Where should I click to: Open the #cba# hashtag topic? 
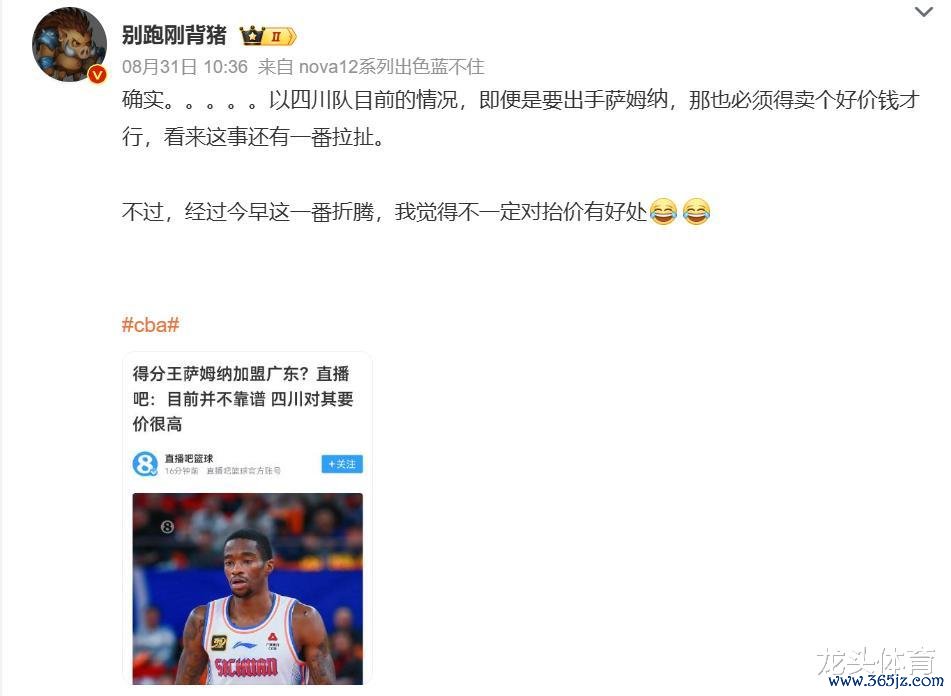[150, 324]
